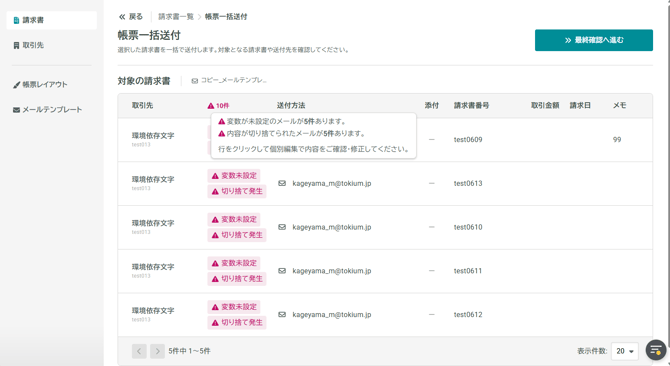Go to previous page with left arrow

pos(139,351)
